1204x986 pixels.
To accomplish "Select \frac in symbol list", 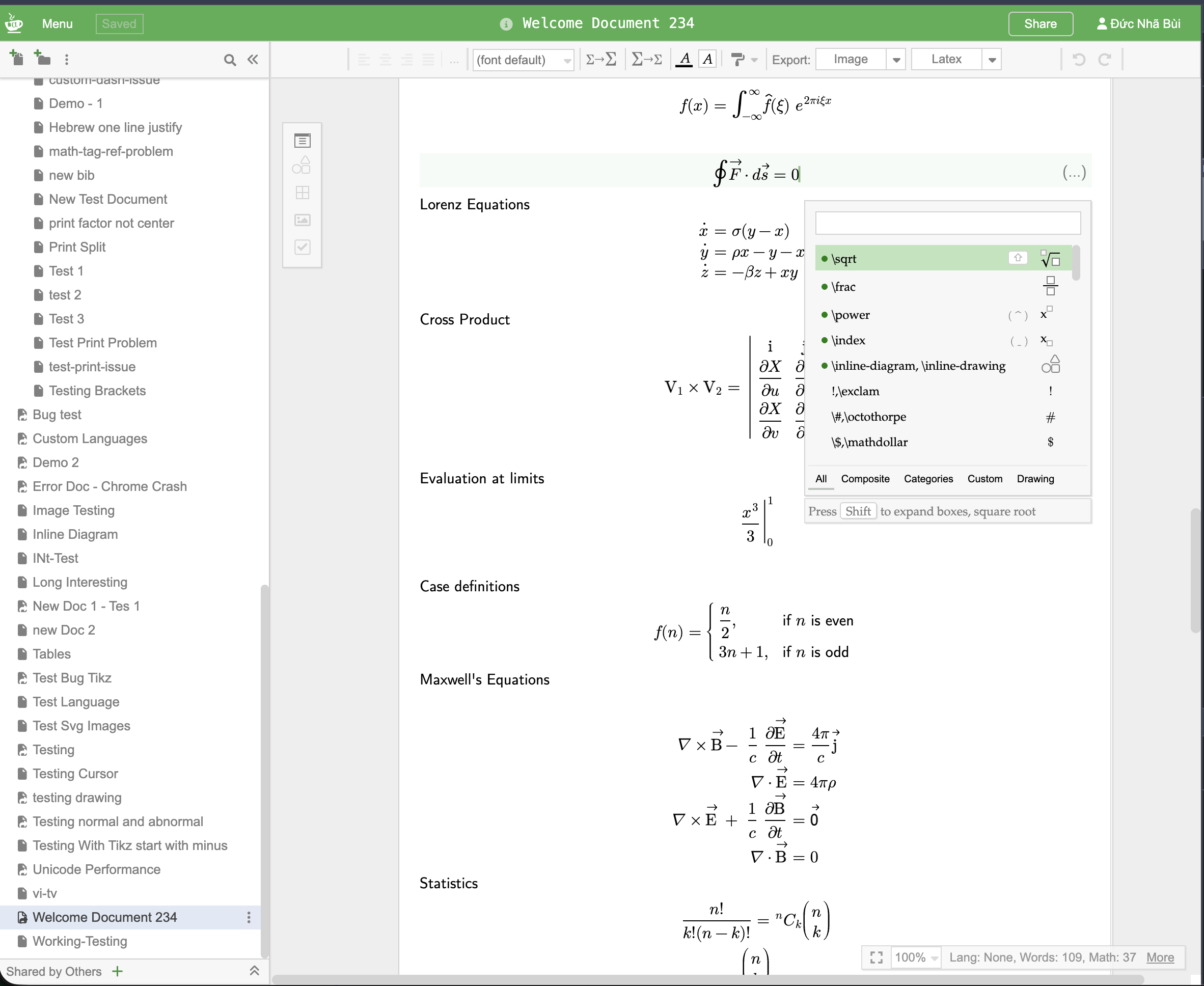I will click(943, 286).
